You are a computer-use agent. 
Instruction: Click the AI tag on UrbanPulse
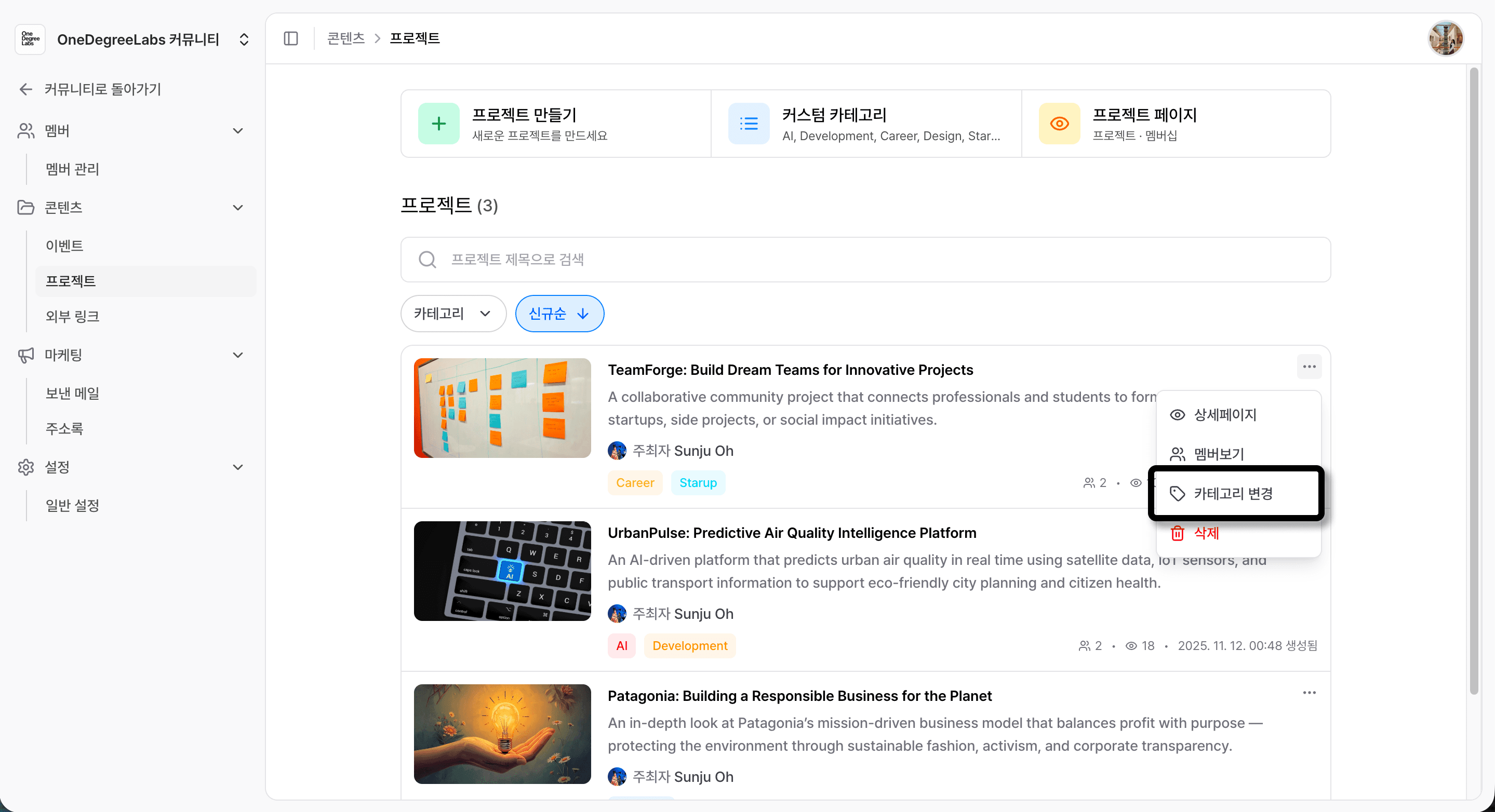(622, 645)
